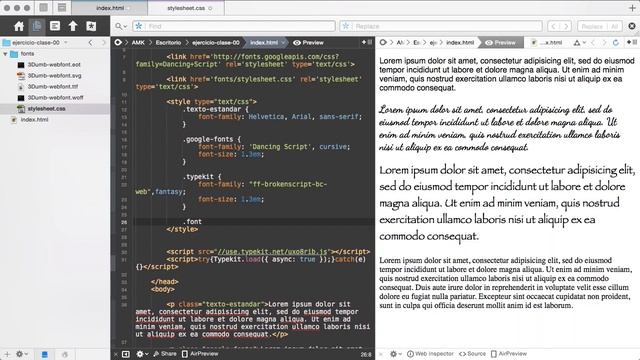Click AirPreview in the editor footer
640x360 pixels.
[200, 354]
